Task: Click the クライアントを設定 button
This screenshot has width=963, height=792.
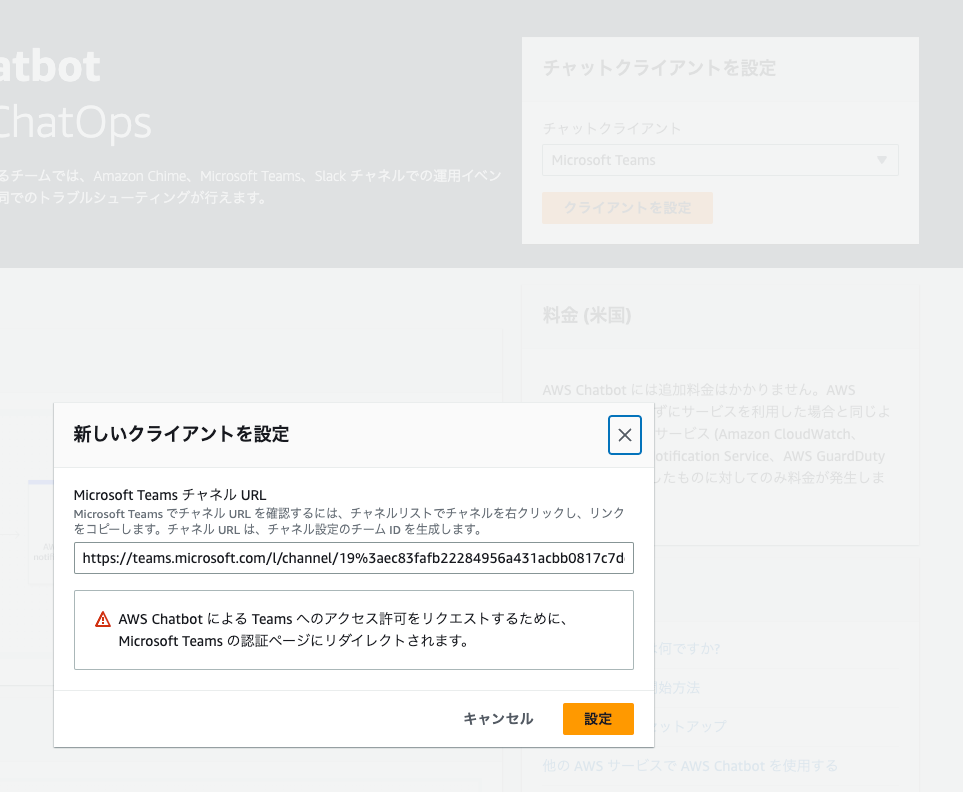Action: point(627,207)
